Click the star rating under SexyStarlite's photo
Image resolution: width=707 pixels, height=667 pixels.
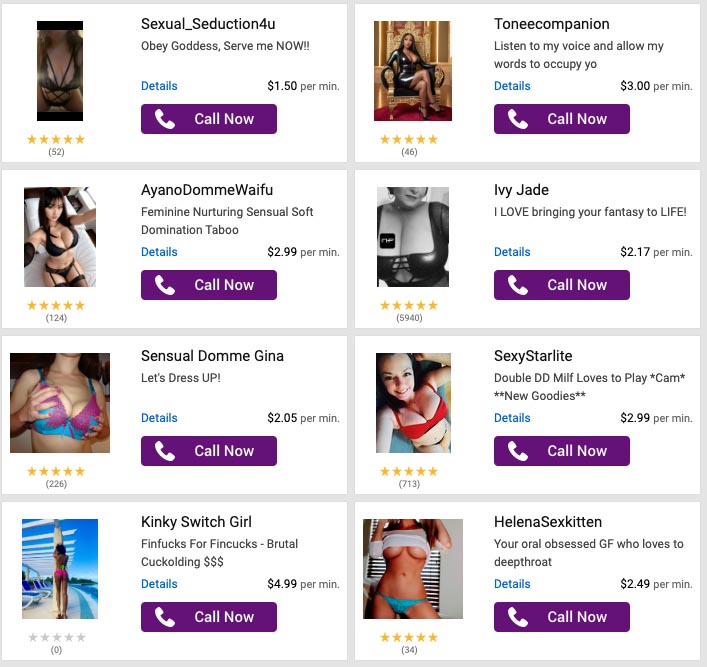coord(408,472)
